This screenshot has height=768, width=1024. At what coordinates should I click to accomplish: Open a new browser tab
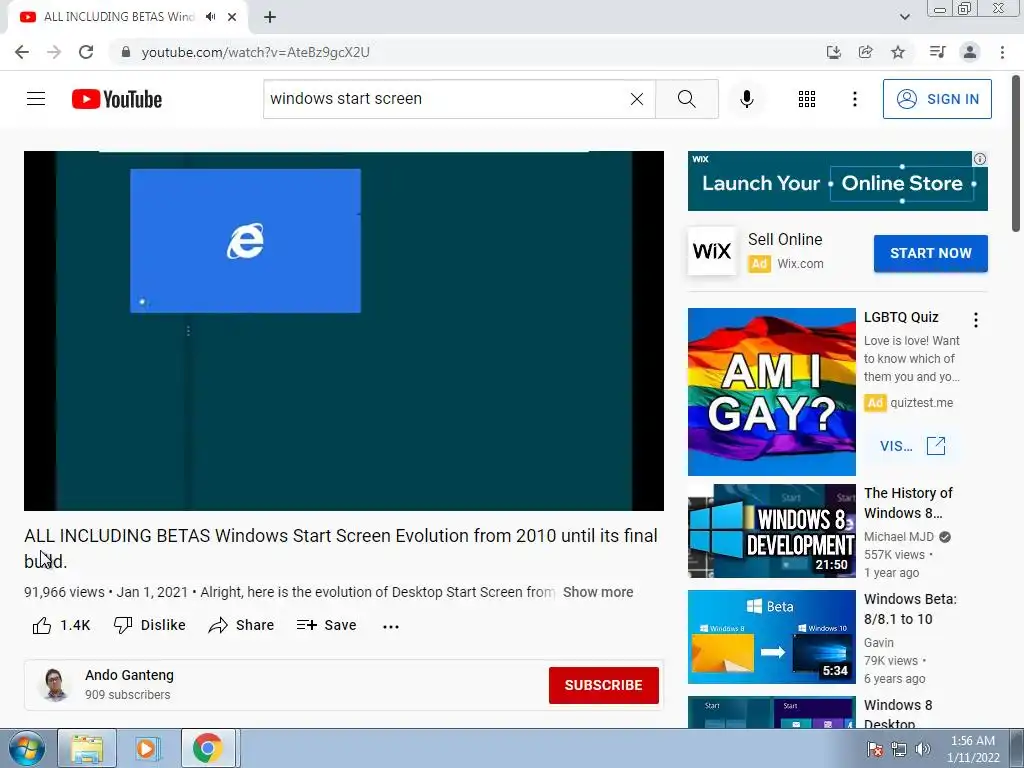[270, 17]
